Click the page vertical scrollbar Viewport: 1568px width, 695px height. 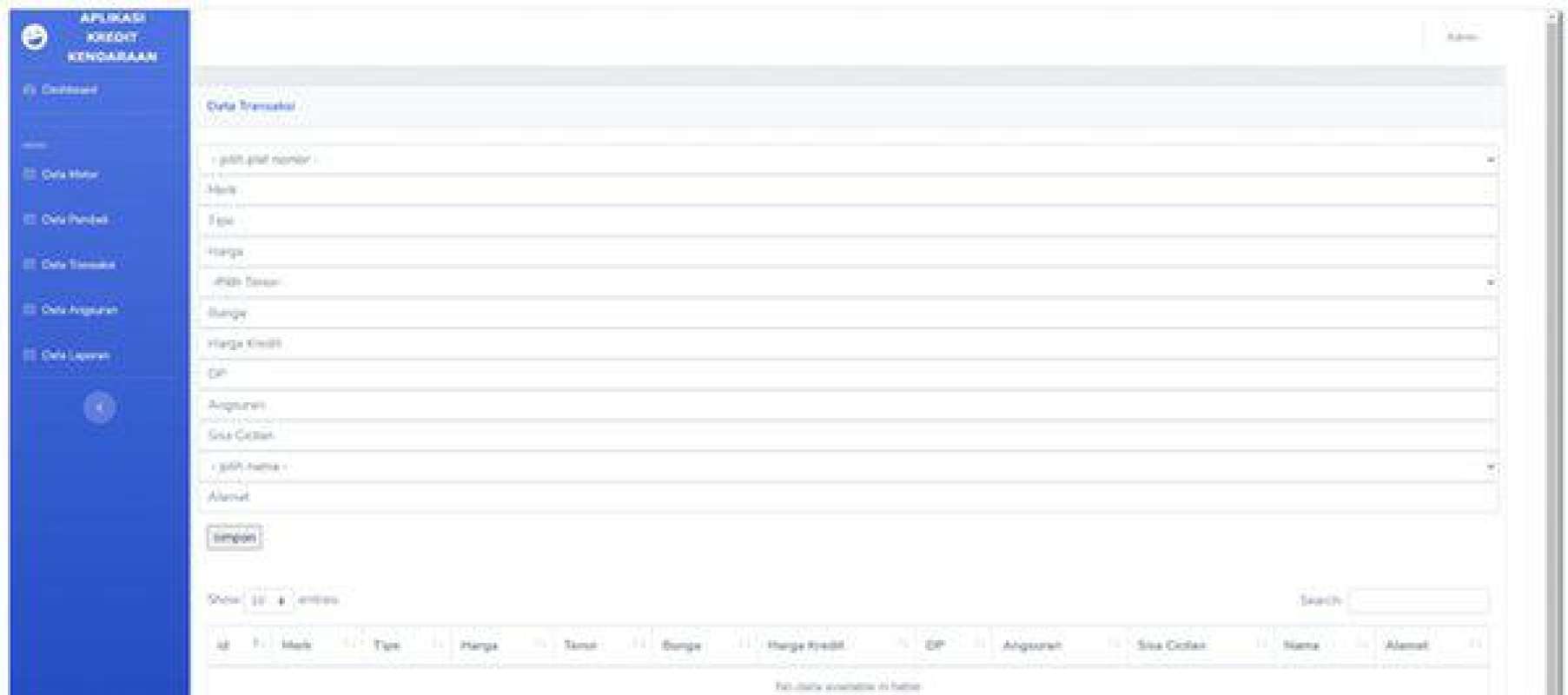[x=1554, y=352]
